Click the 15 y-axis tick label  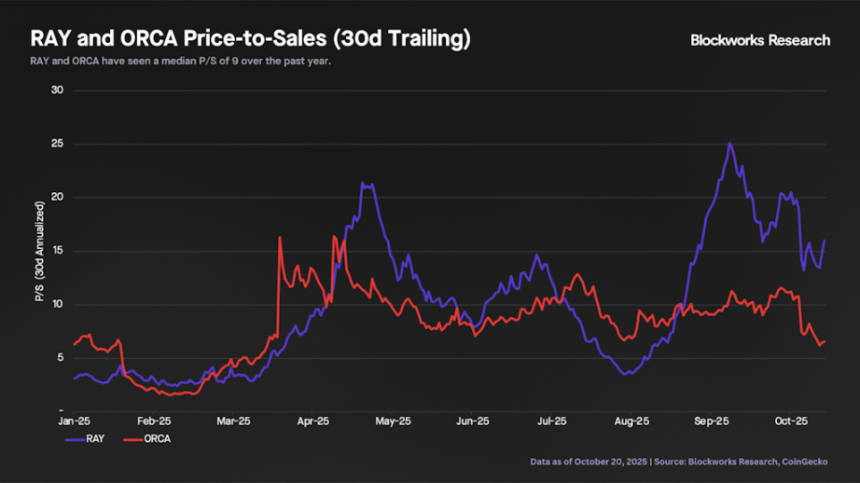(57, 250)
